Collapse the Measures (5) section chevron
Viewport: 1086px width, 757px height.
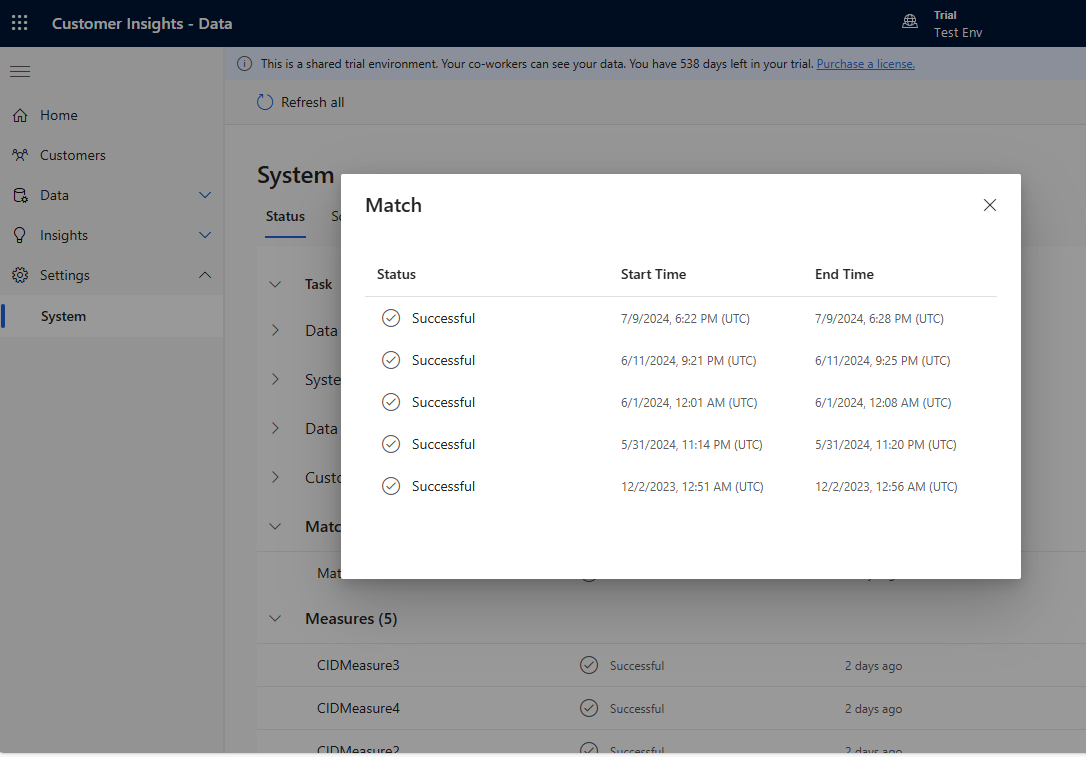(275, 618)
